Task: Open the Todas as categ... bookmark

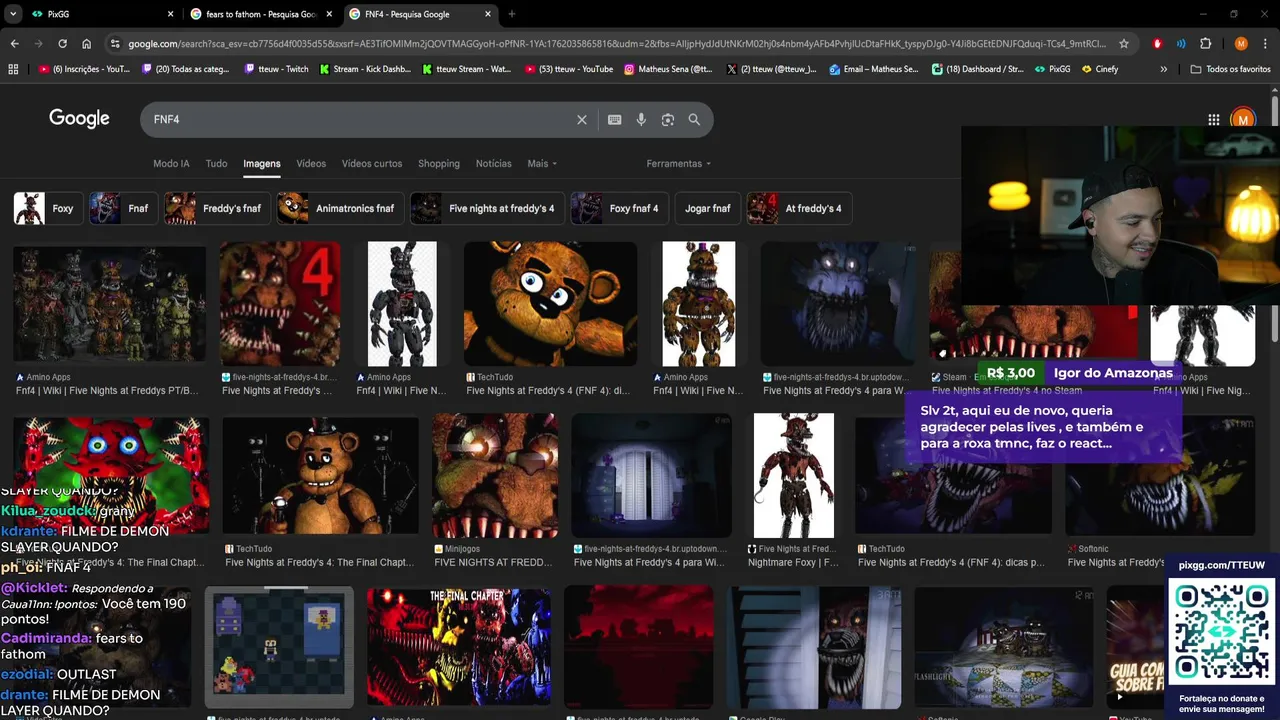Action: (x=186, y=69)
